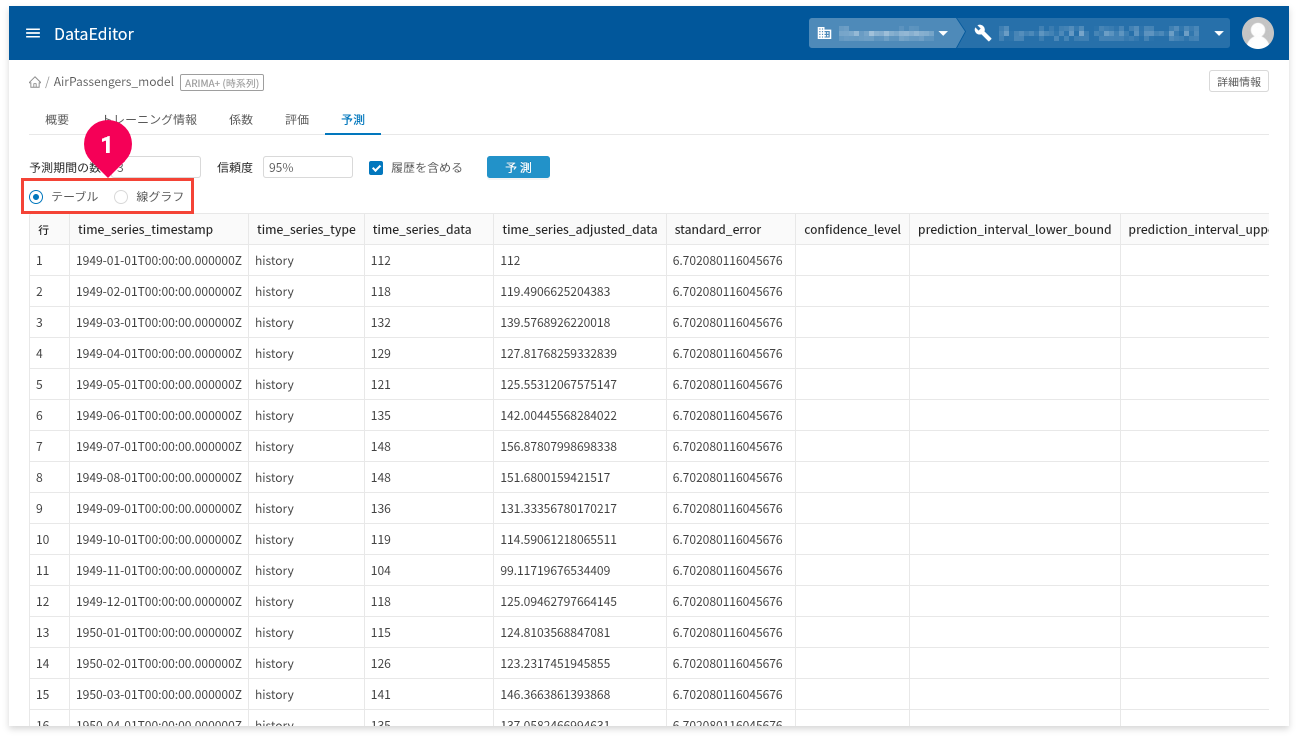Image resolution: width=1298 pixels, height=738 pixels.
Task: Click adjusted data cell 124.8103568847081
Action: (580, 633)
